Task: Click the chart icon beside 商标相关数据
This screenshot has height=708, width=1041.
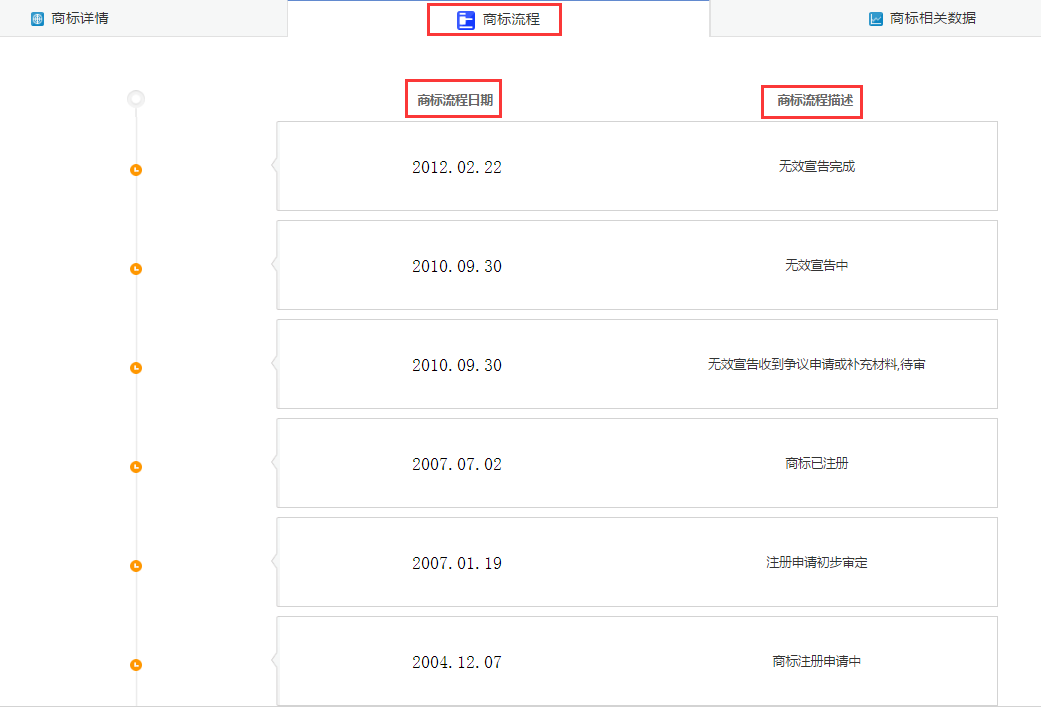Action: [876, 19]
